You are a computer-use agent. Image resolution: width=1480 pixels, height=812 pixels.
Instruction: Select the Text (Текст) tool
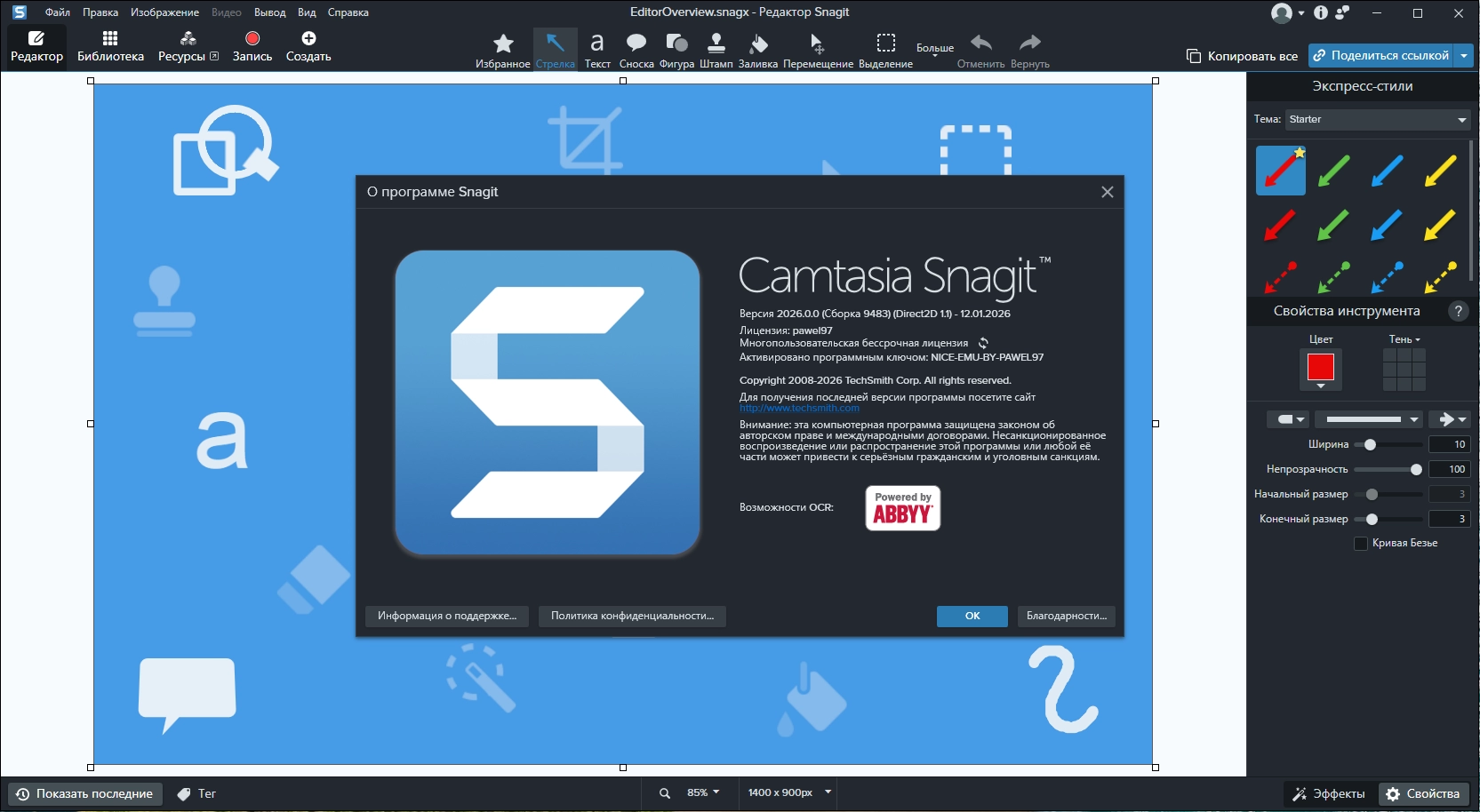click(x=597, y=50)
